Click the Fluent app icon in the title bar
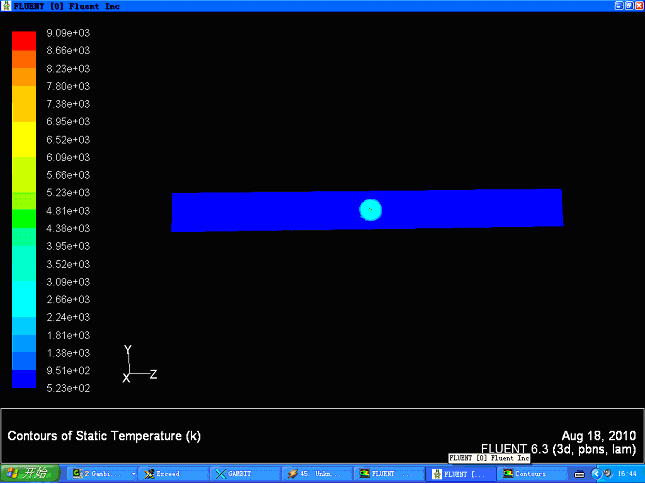This screenshot has height=484, width=645. coord(7,6)
